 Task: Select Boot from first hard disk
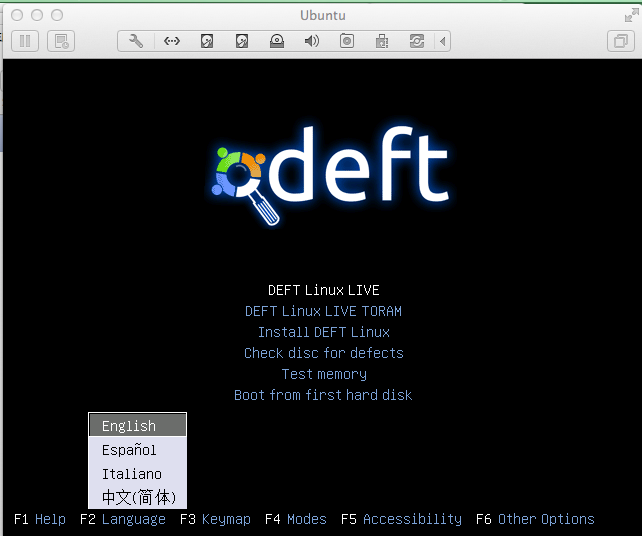[323, 395]
